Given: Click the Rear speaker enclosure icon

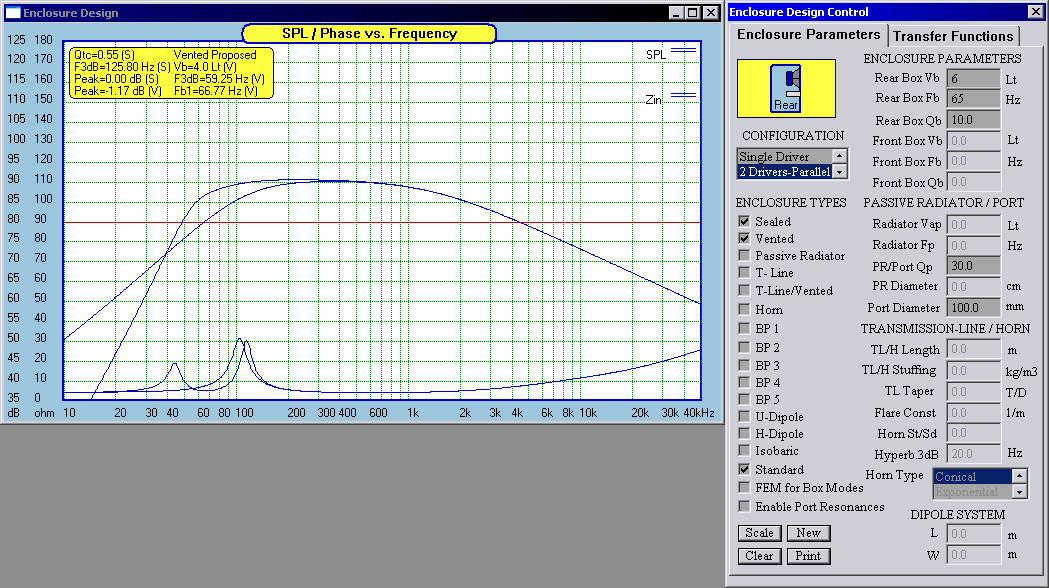Looking at the screenshot, I should [x=786, y=88].
